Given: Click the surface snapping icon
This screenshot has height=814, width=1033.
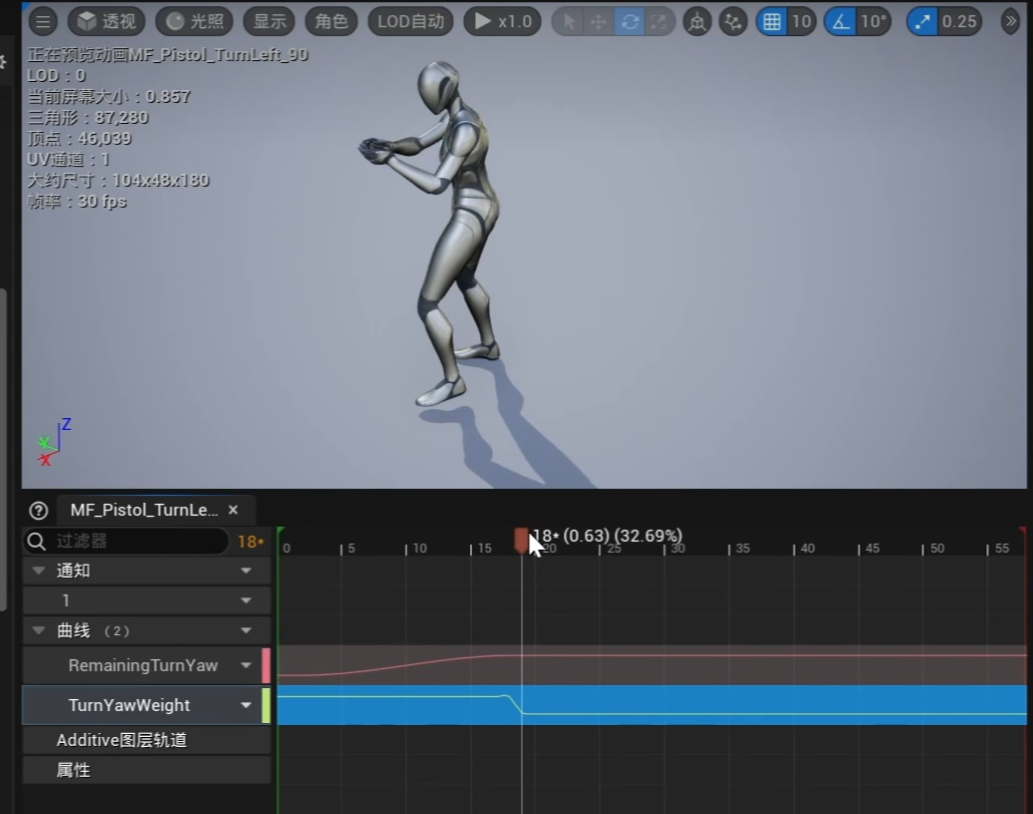Looking at the screenshot, I should pyautogui.click(x=734, y=21).
